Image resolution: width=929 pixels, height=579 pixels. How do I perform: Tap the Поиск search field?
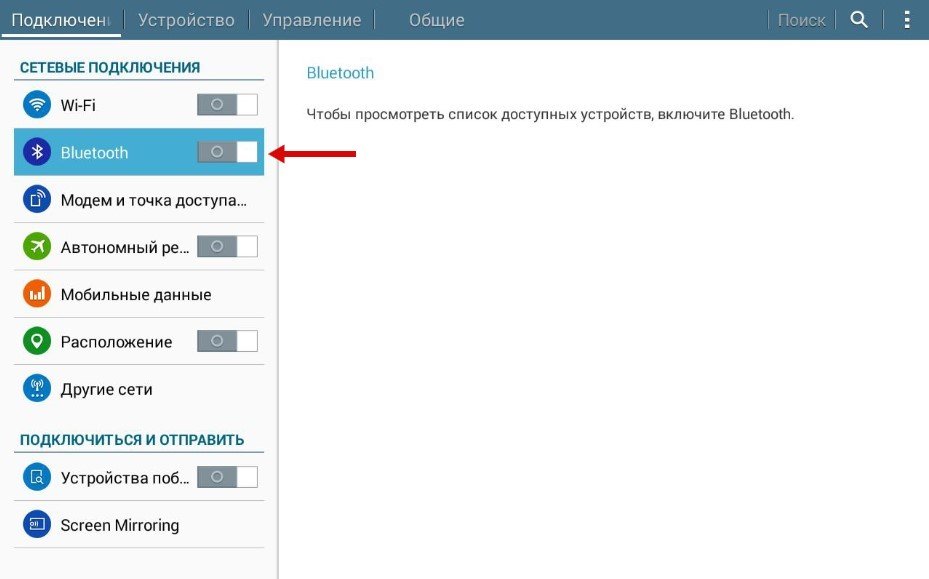point(801,20)
